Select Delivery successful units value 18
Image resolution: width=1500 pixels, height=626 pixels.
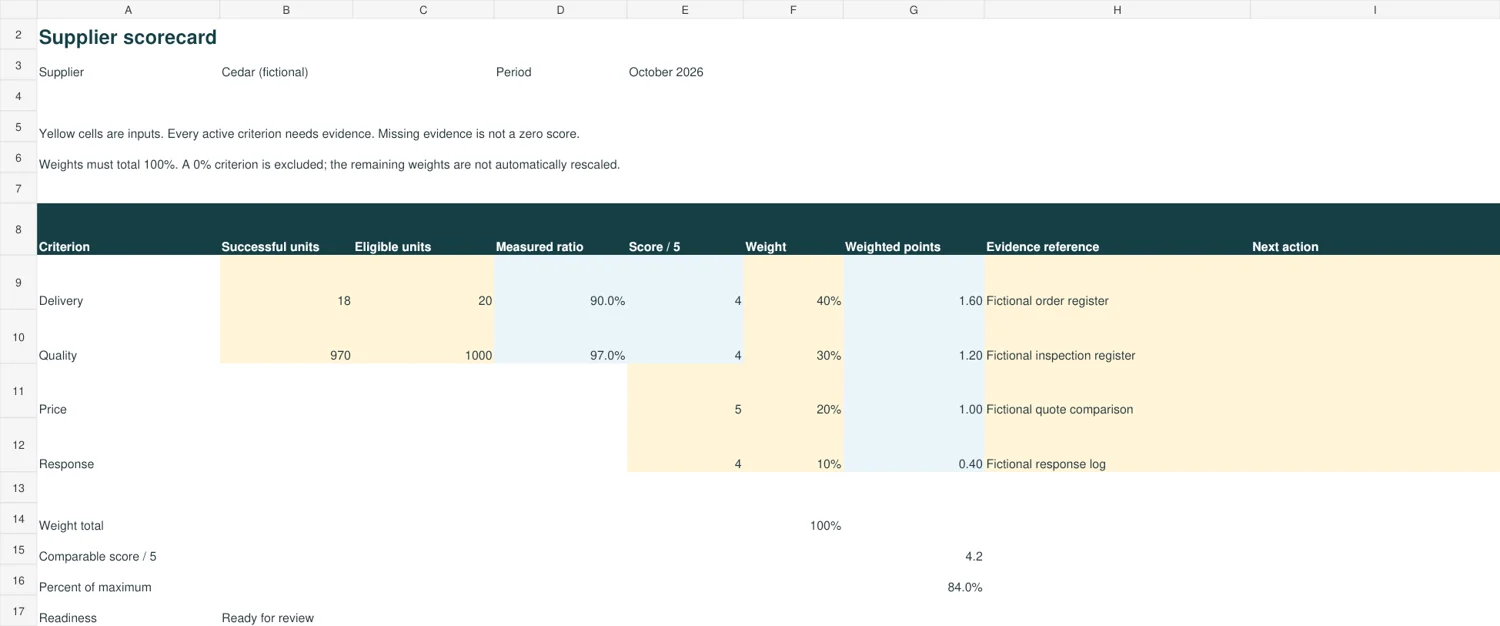tap(286, 282)
